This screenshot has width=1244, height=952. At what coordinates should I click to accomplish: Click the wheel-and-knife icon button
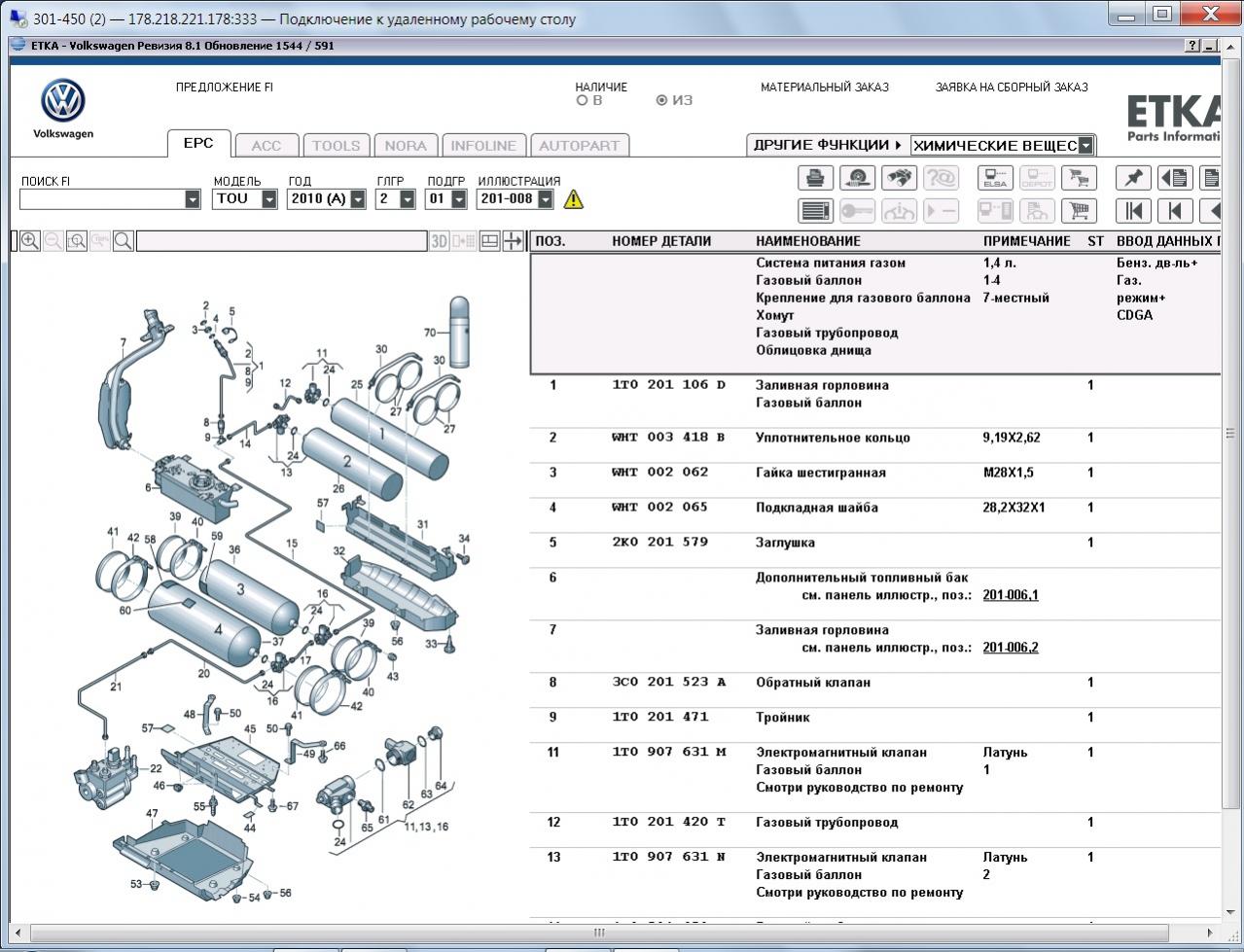click(x=857, y=178)
